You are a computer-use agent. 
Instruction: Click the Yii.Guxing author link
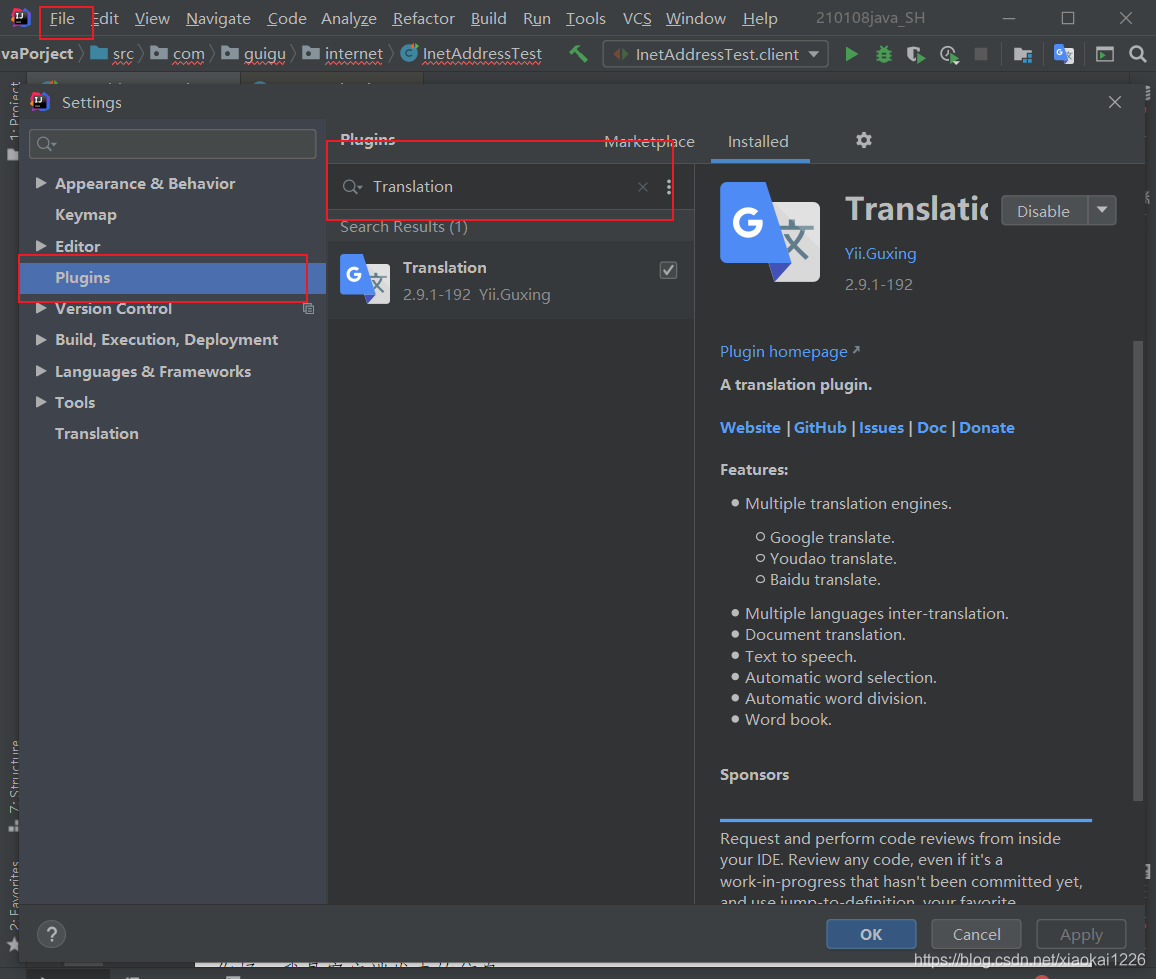pyautogui.click(x=880, y=254)
